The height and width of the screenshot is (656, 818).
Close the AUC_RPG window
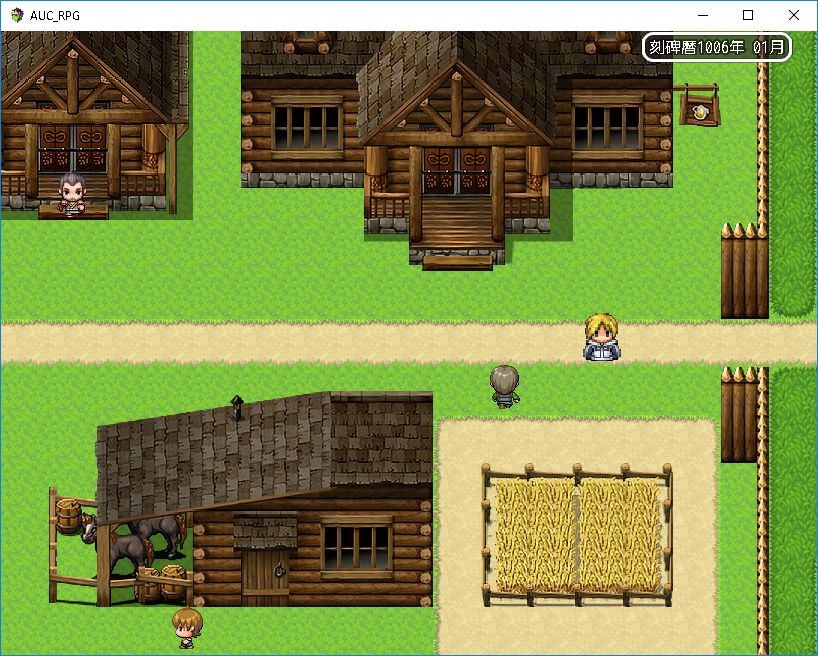(x=793, y=15)
